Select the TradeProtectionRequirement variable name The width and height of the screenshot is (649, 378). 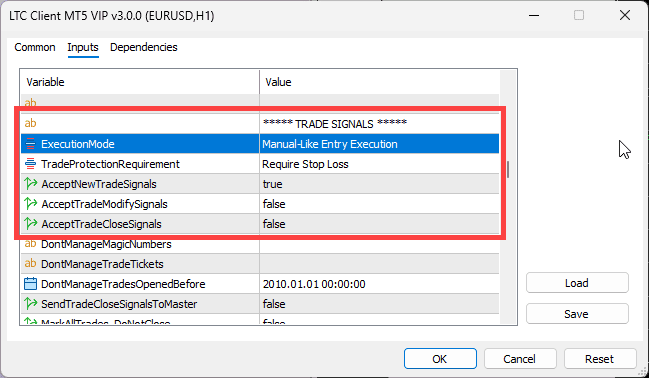(x=110, y=164)
